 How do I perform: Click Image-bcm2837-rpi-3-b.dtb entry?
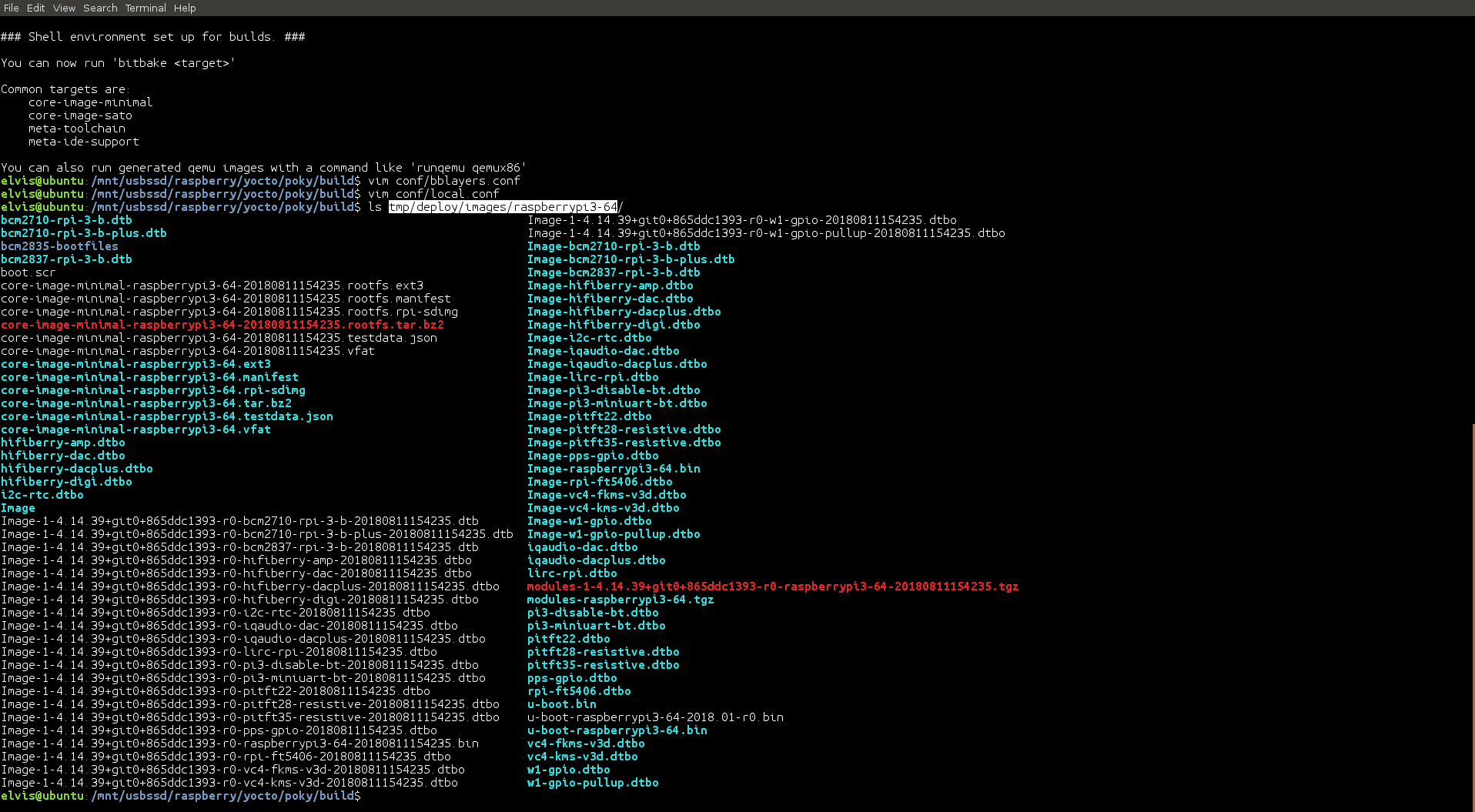614,272
